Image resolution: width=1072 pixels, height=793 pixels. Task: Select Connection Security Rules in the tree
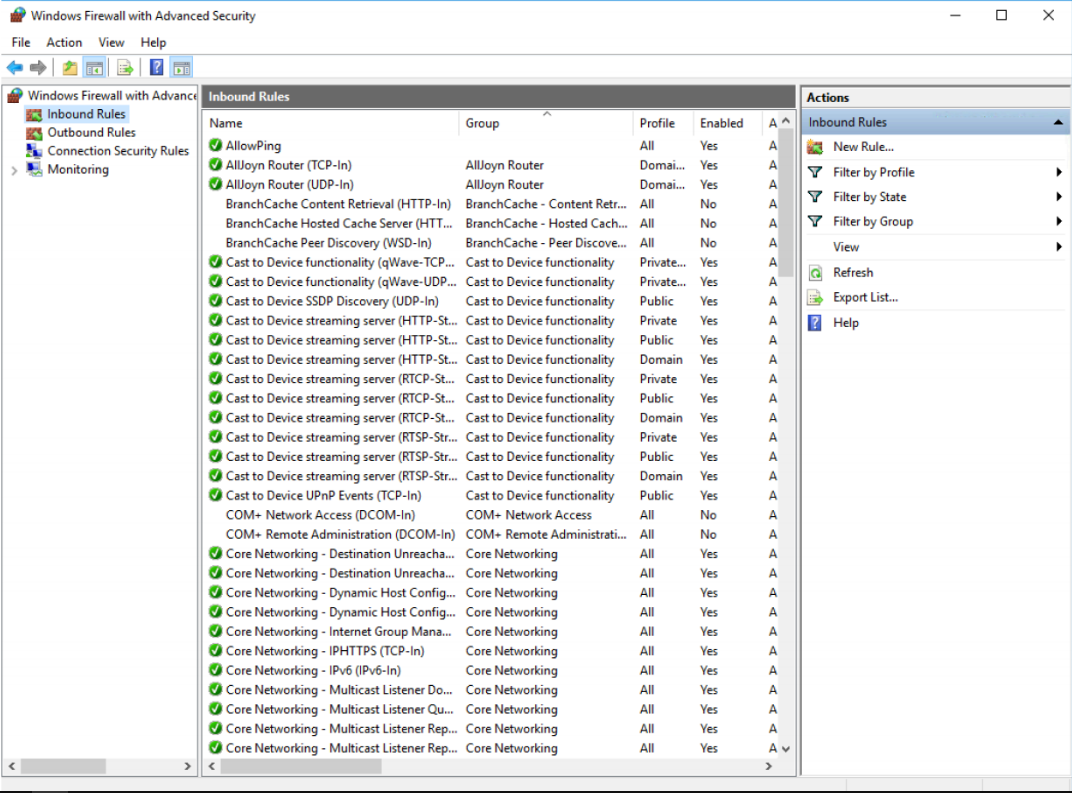coord(118,151)
